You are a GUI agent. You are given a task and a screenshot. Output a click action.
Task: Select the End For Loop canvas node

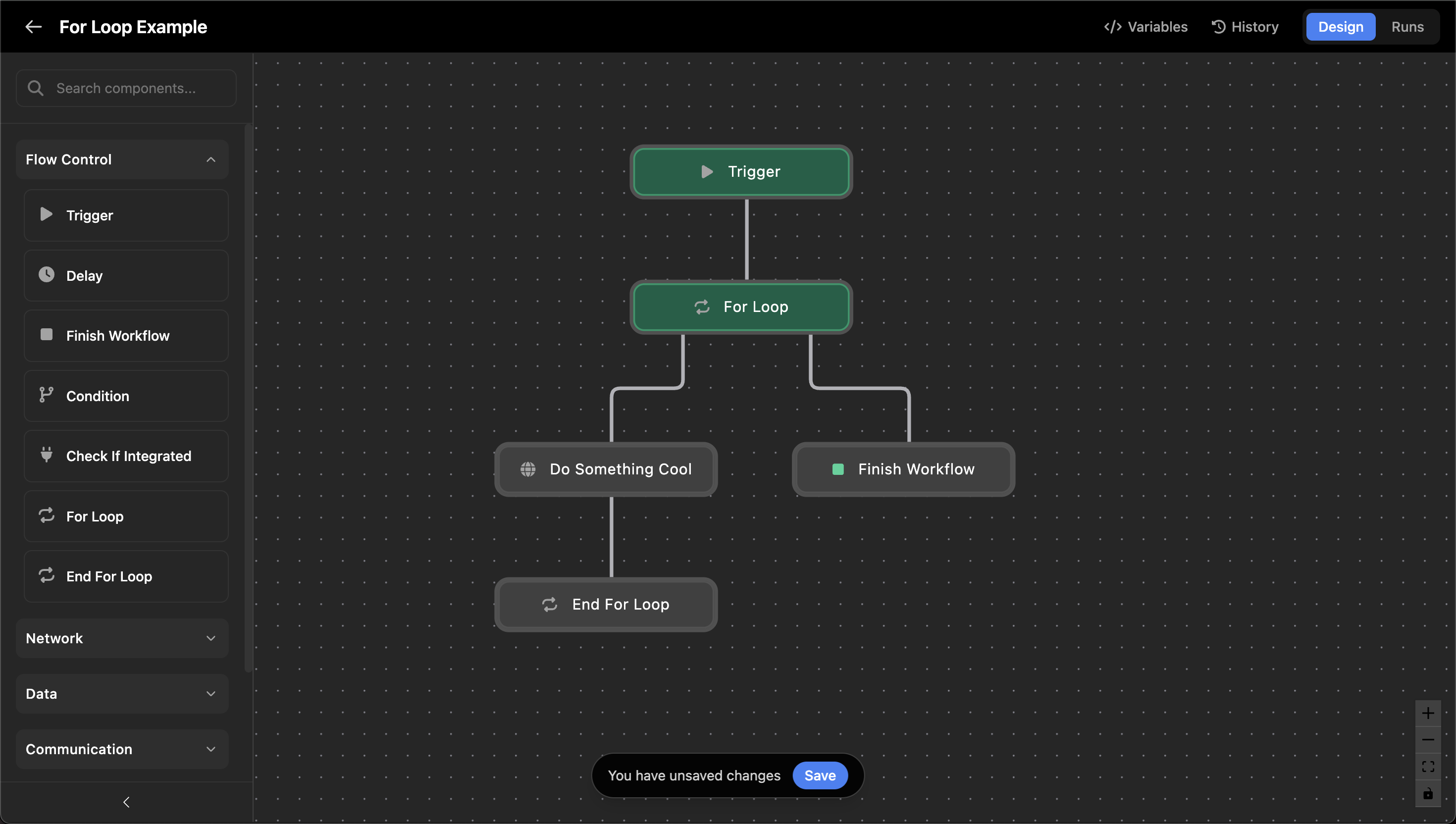pyautogui.click(x=606, y=605)
